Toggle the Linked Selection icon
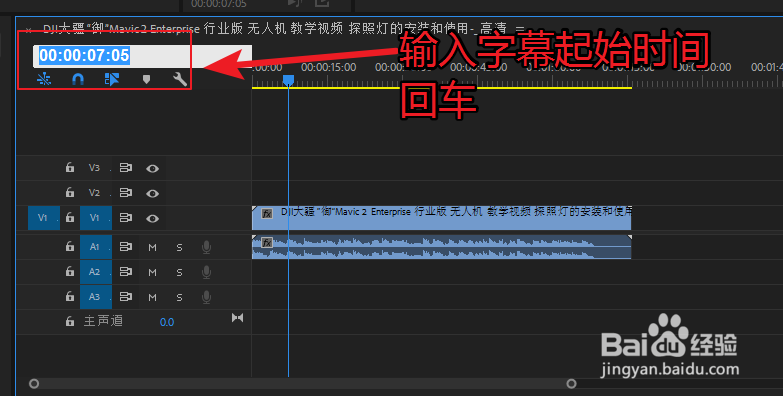The image size is (783, 396). coord(112,79)
